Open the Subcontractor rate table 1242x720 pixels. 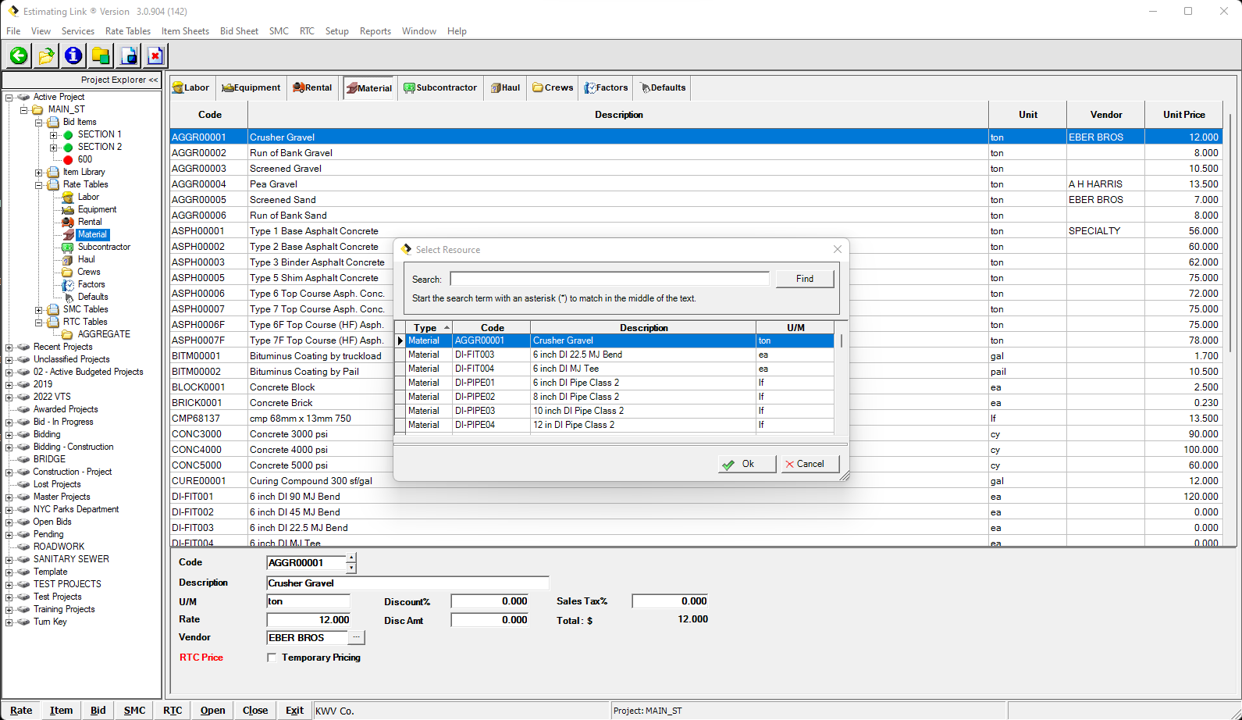pyautogui.click(x=440, y=87)
